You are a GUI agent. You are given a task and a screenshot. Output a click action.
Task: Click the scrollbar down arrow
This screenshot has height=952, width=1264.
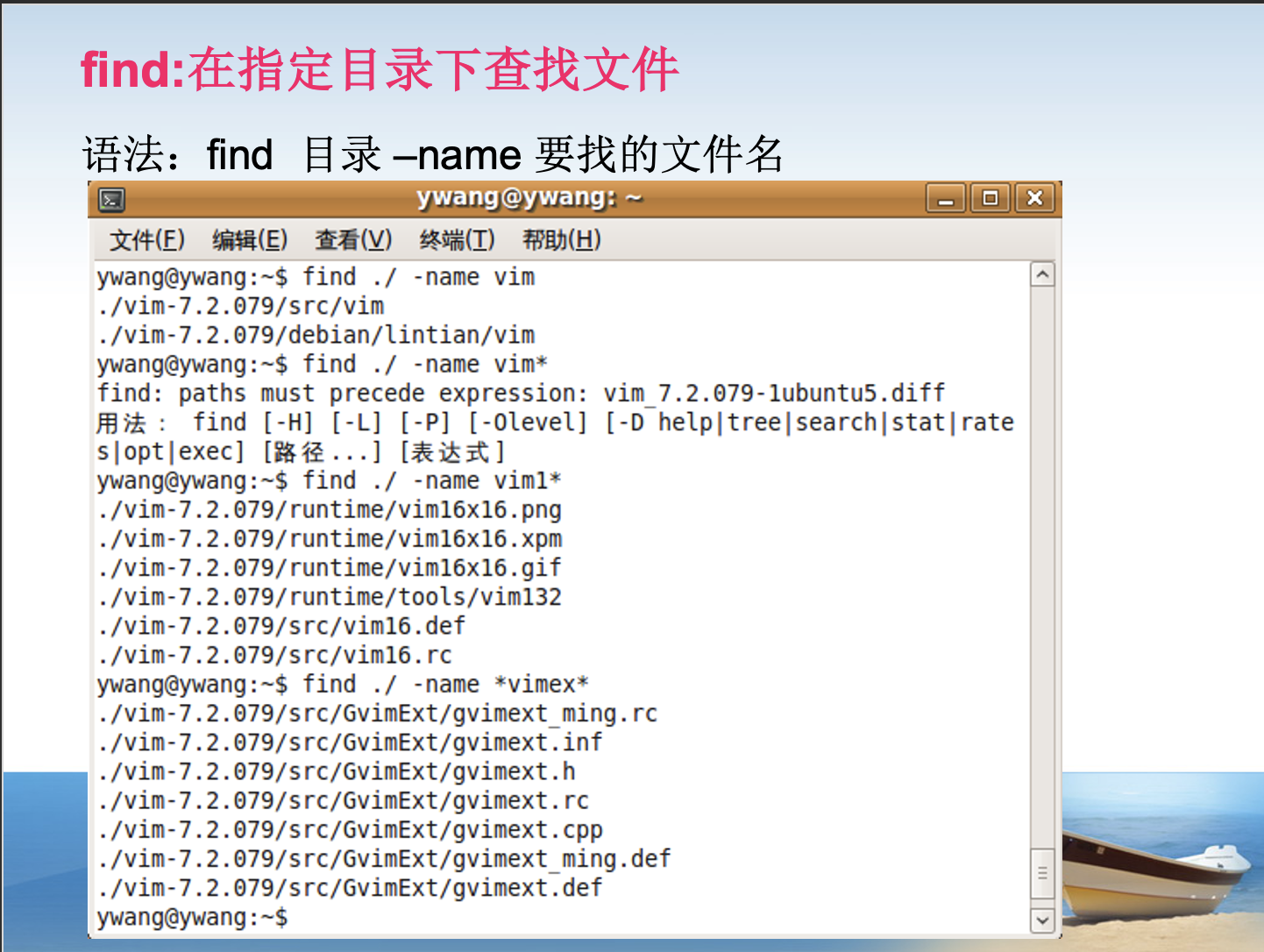(x=1042, y=920)
